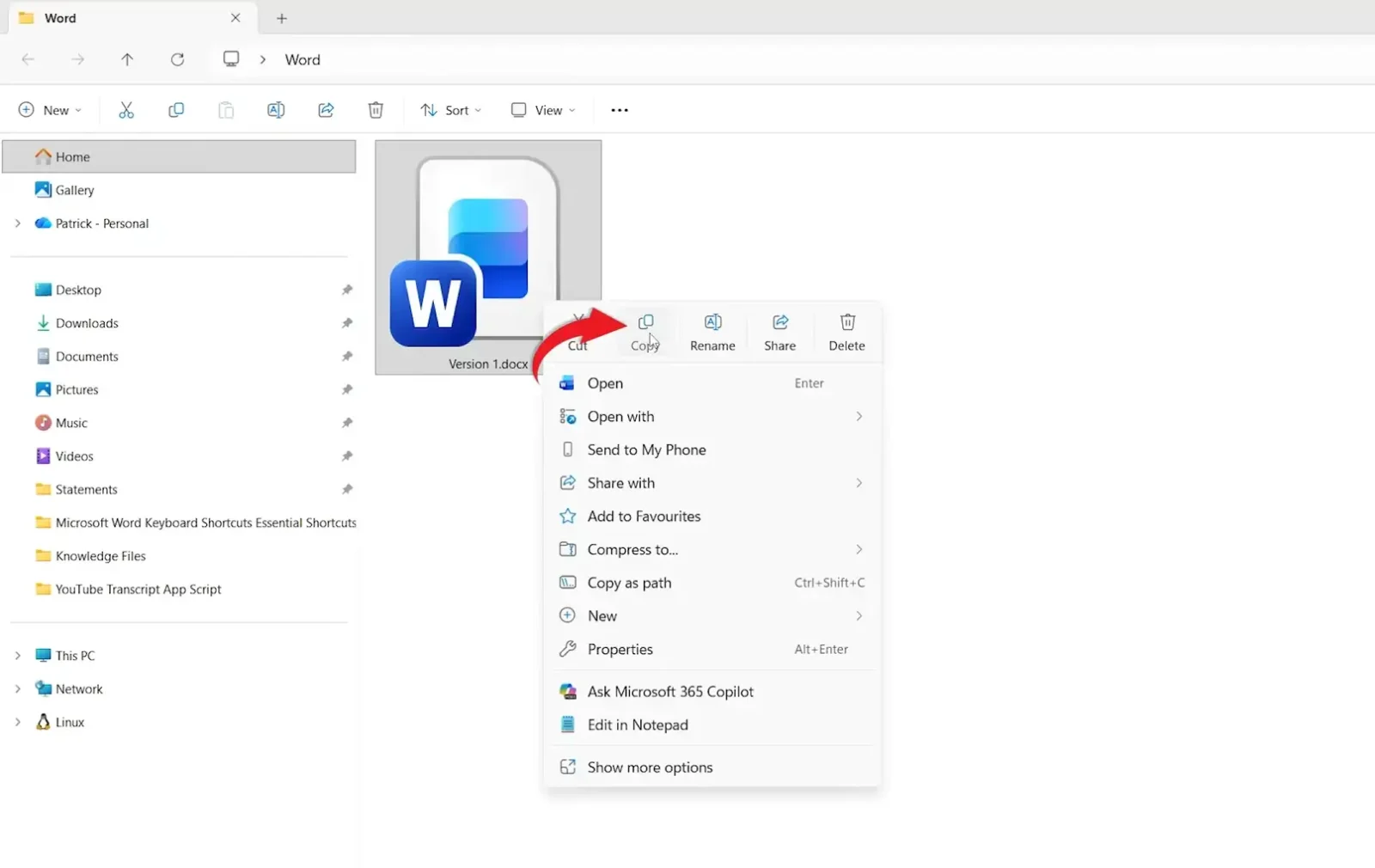
Task: Expand the Network tree node
Action: tap(18, 689)
